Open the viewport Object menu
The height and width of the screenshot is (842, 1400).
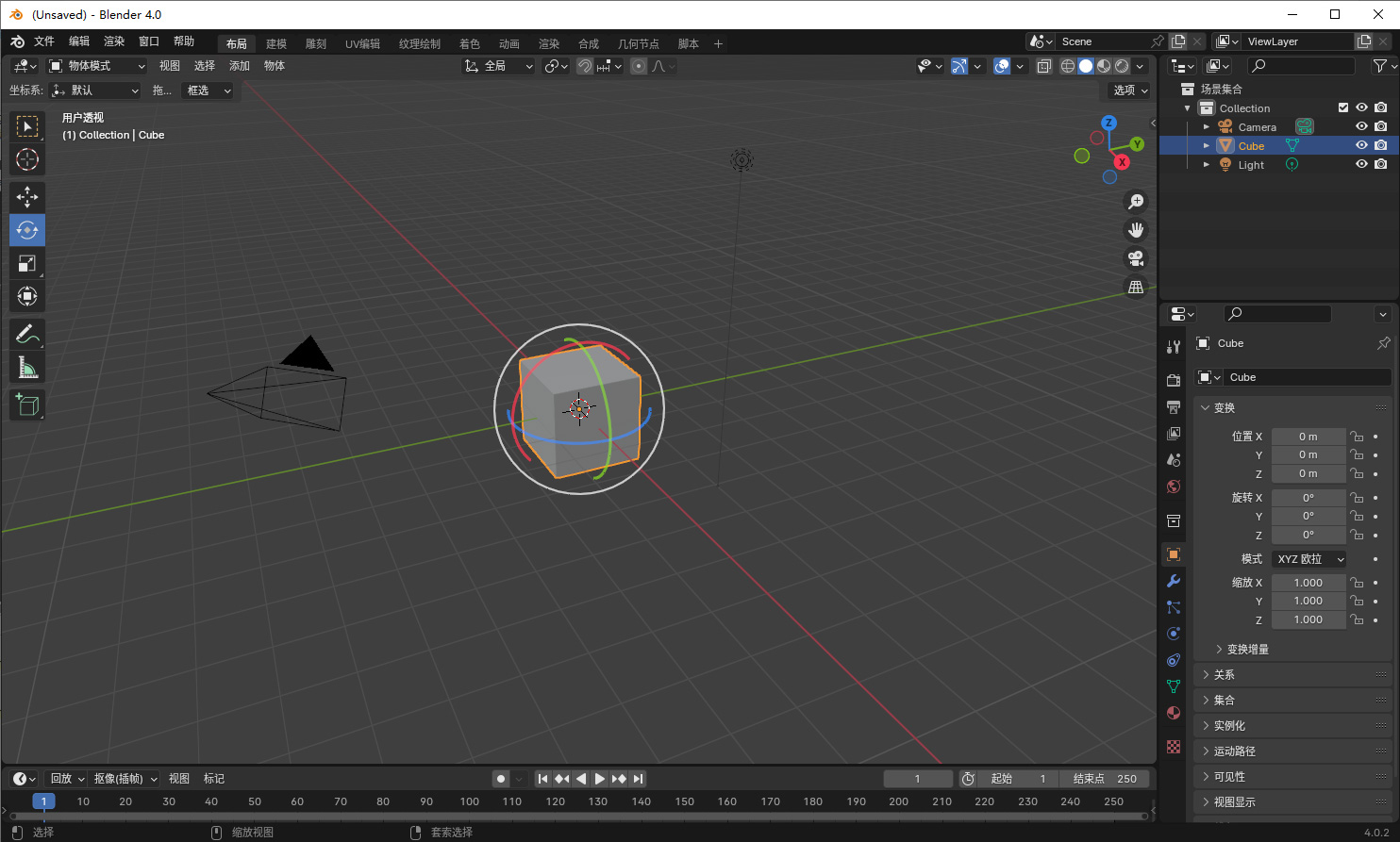point(275,66)
